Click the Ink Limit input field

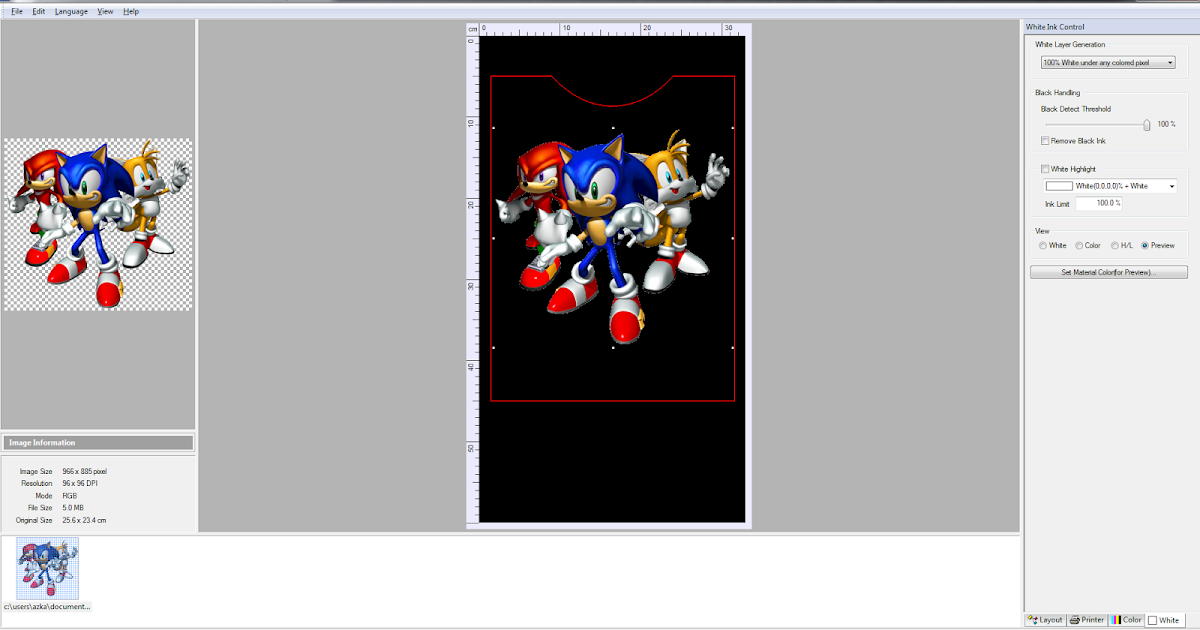coord(1098,203)
